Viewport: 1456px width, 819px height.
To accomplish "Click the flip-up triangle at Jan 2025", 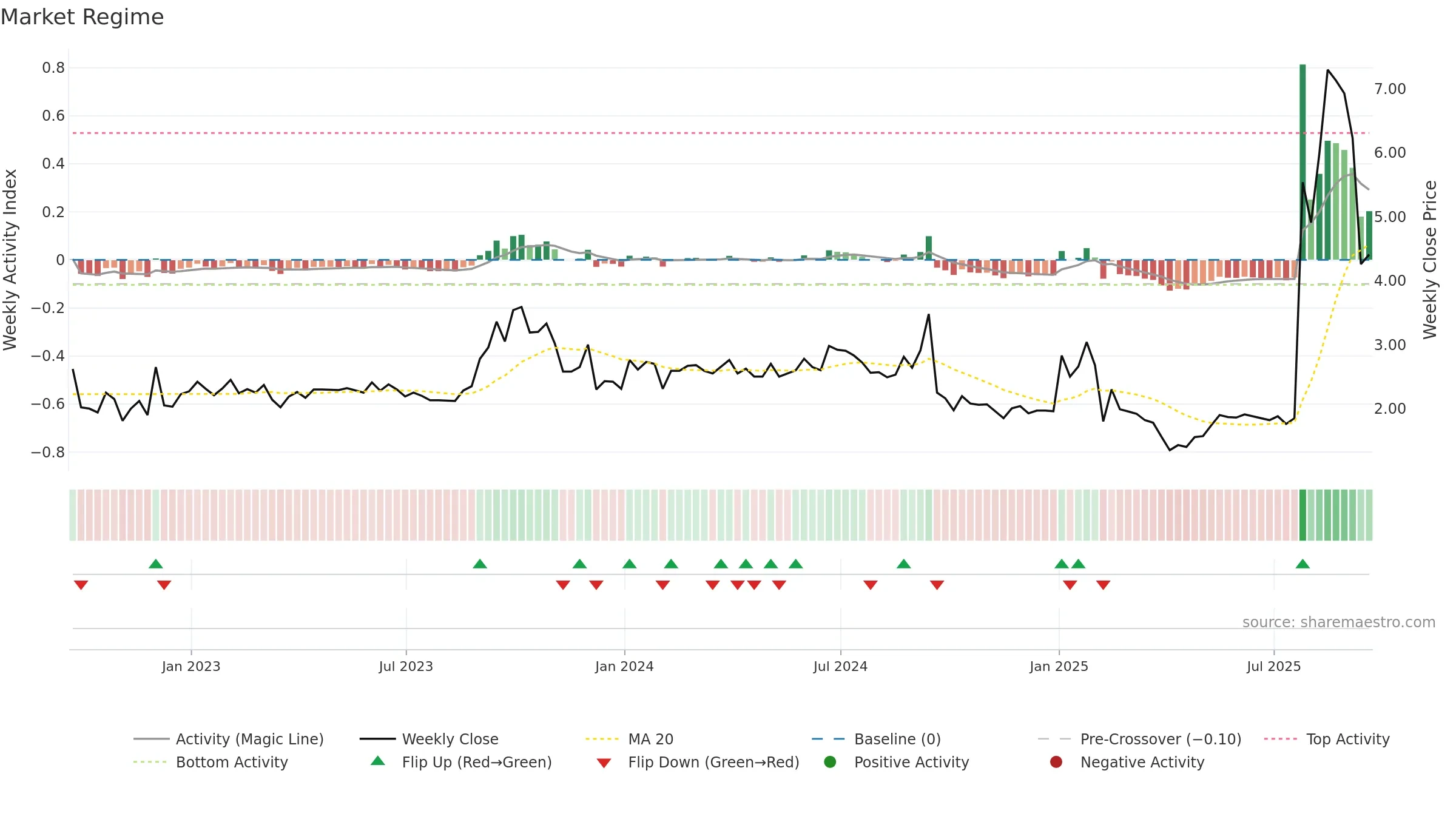I will 1062,564.
